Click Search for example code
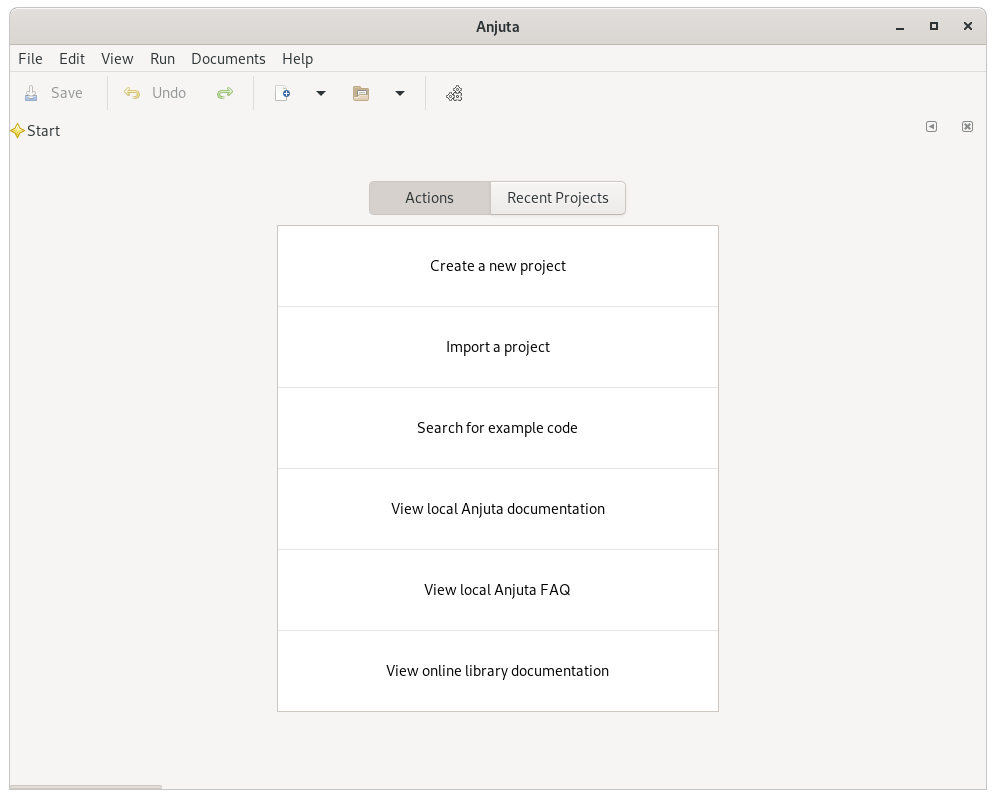Image resolution: width=996 pixels, height=799 pixels. pos(498,428)
